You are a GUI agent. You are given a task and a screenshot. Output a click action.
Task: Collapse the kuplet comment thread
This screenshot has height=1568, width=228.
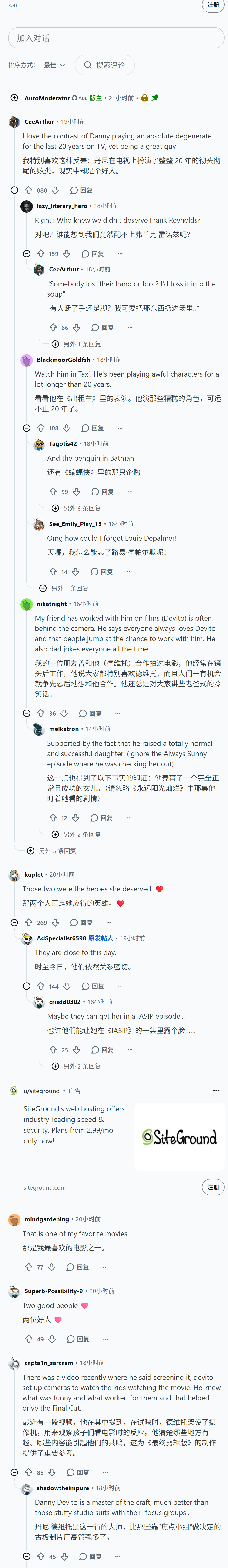pyautogui.click(x=15, y=922)
